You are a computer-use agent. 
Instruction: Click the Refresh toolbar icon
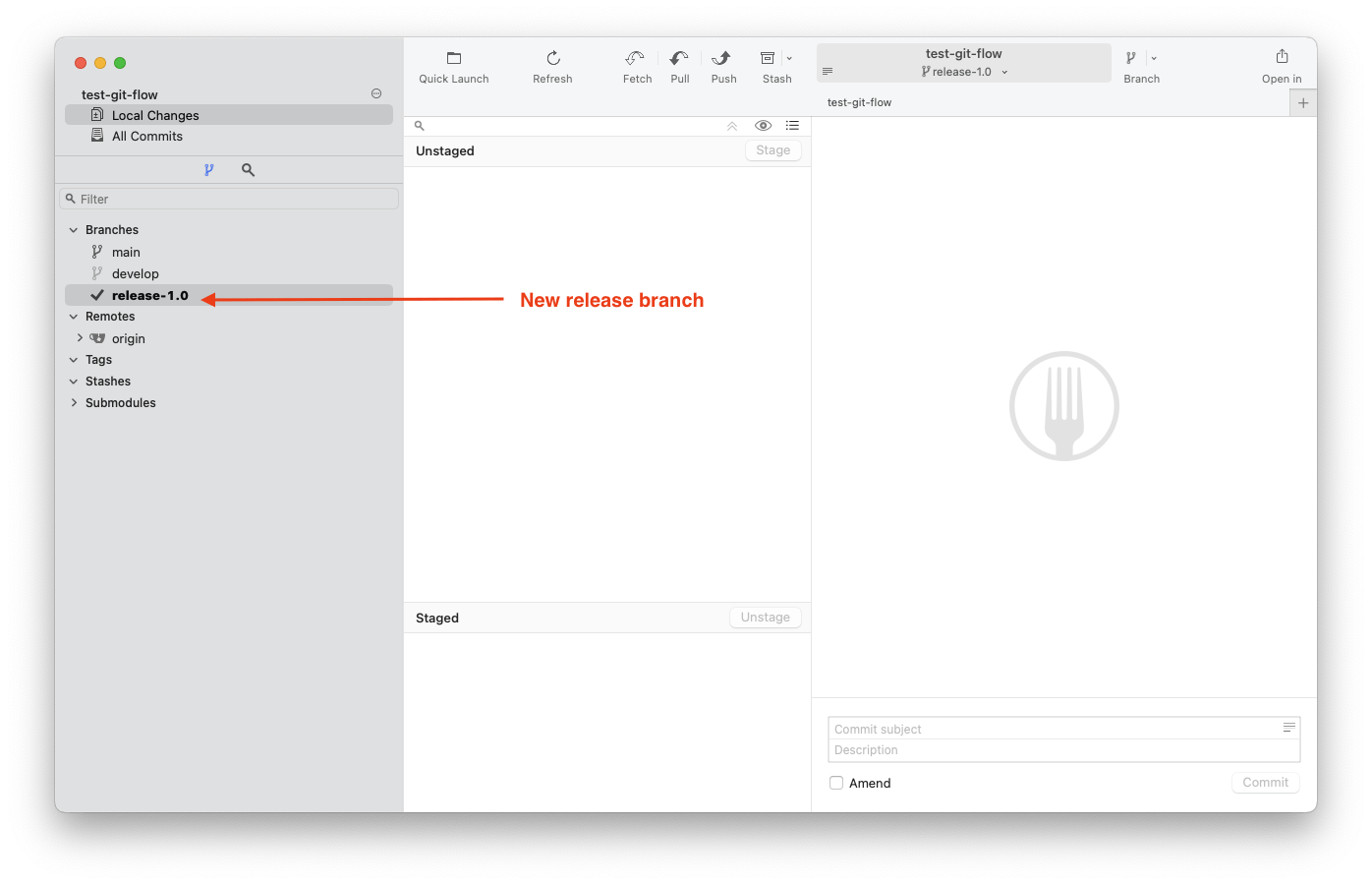(552, 59)
